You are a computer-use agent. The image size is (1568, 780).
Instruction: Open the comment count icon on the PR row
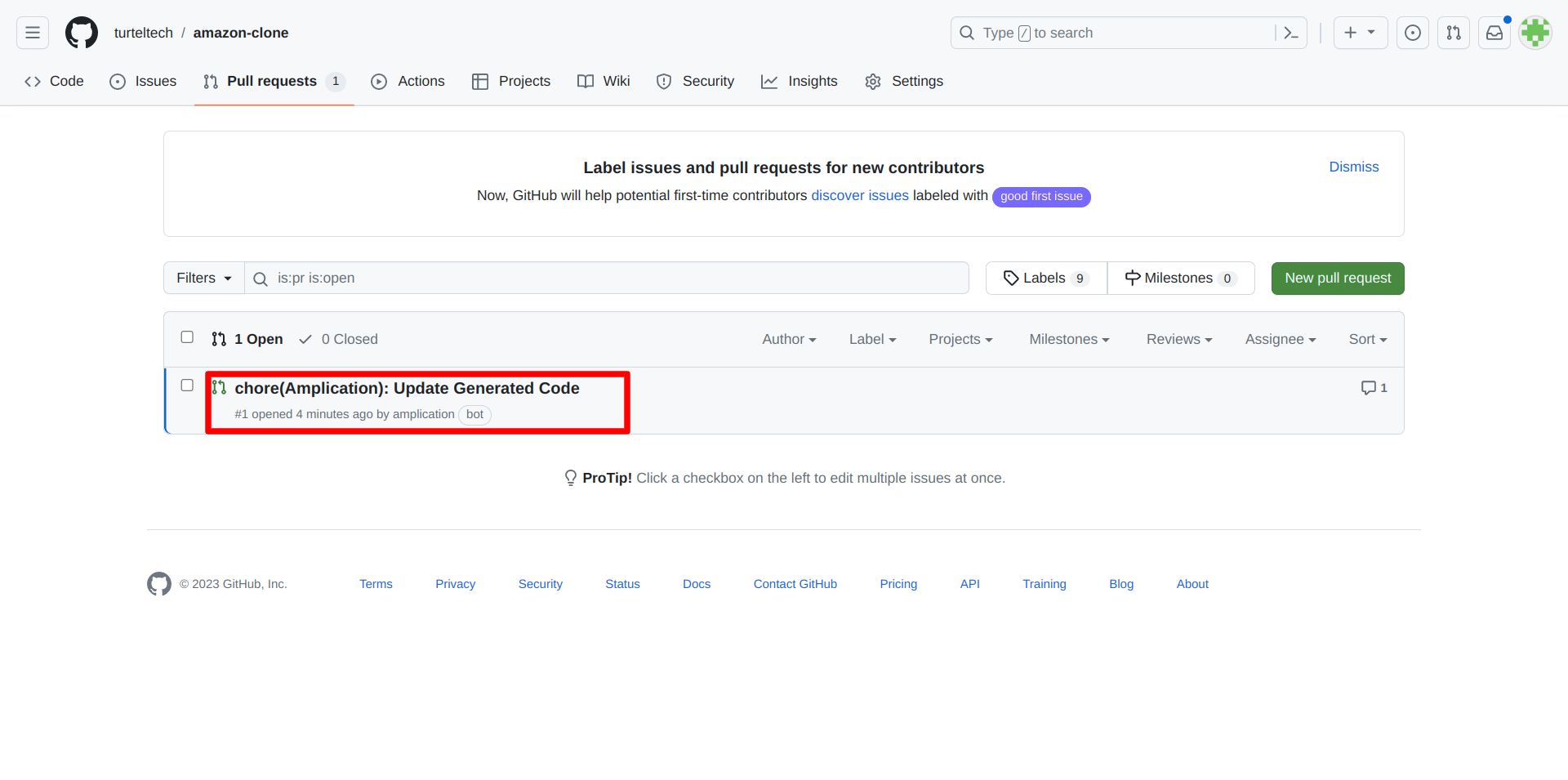tap(1370, 388)
